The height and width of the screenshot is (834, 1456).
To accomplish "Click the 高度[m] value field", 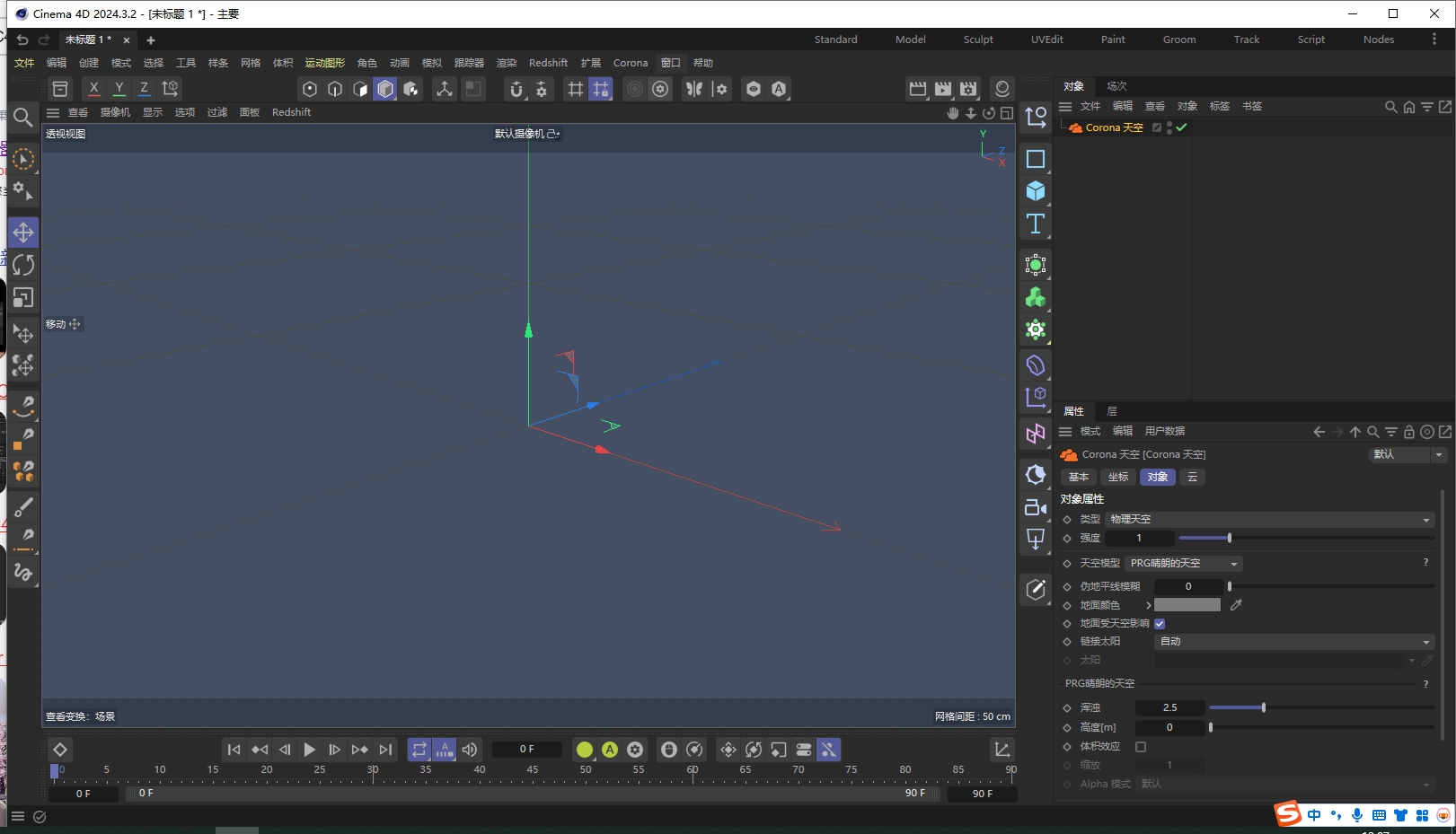I will pos(1169,728).
